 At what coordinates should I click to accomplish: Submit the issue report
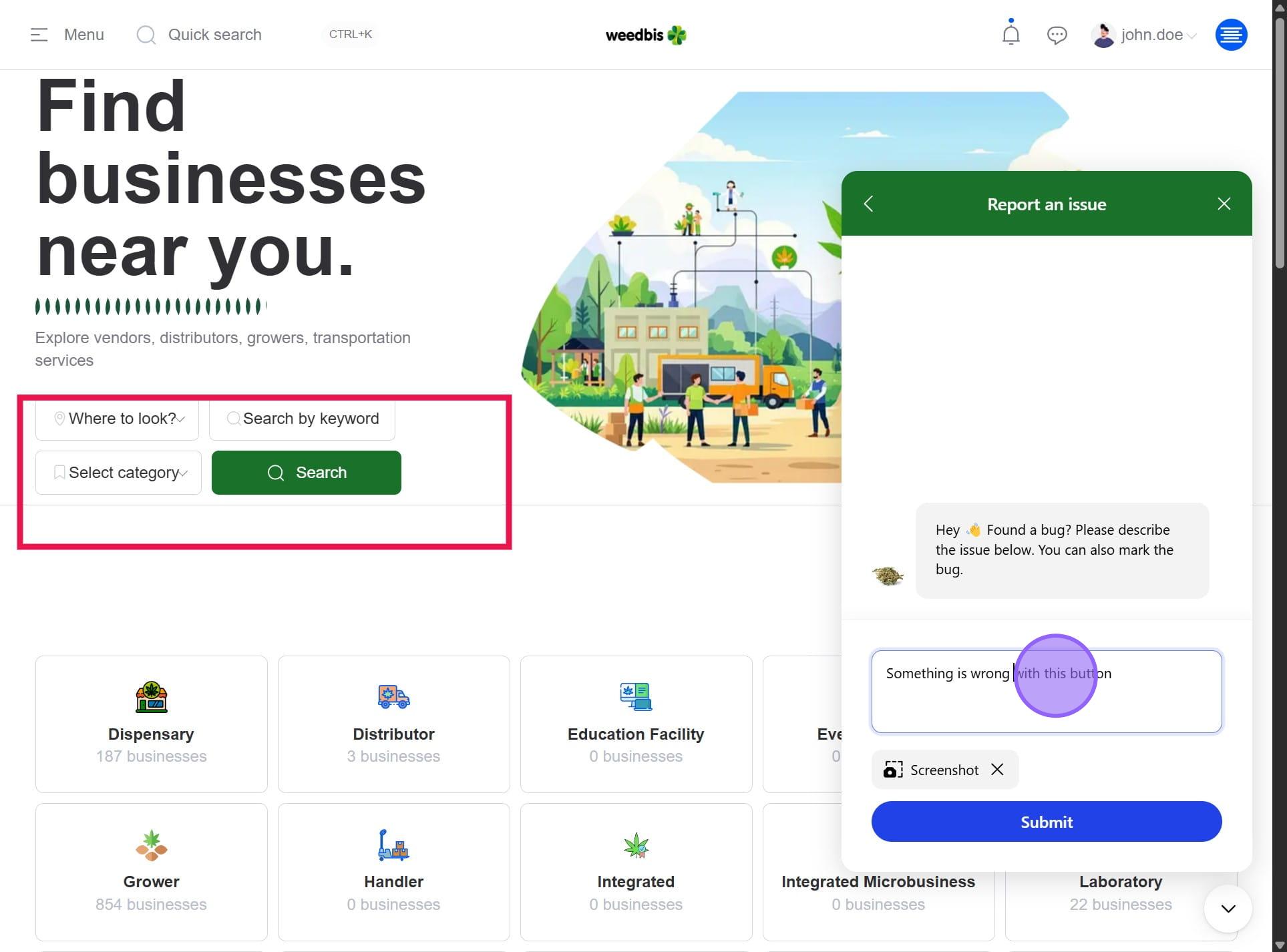pyautogui.click(x=1046, y=822)
